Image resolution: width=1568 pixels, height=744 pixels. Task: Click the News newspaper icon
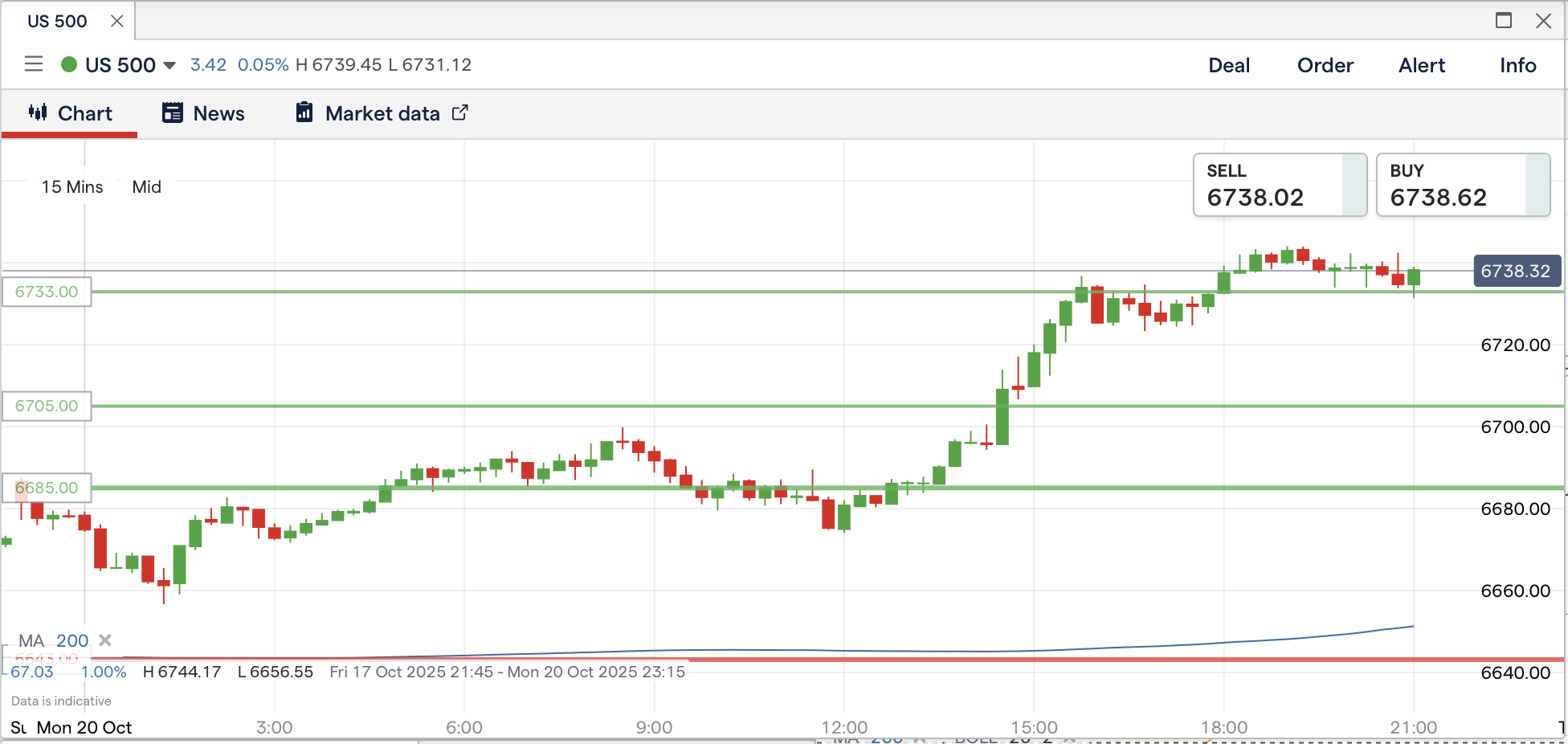173,112
